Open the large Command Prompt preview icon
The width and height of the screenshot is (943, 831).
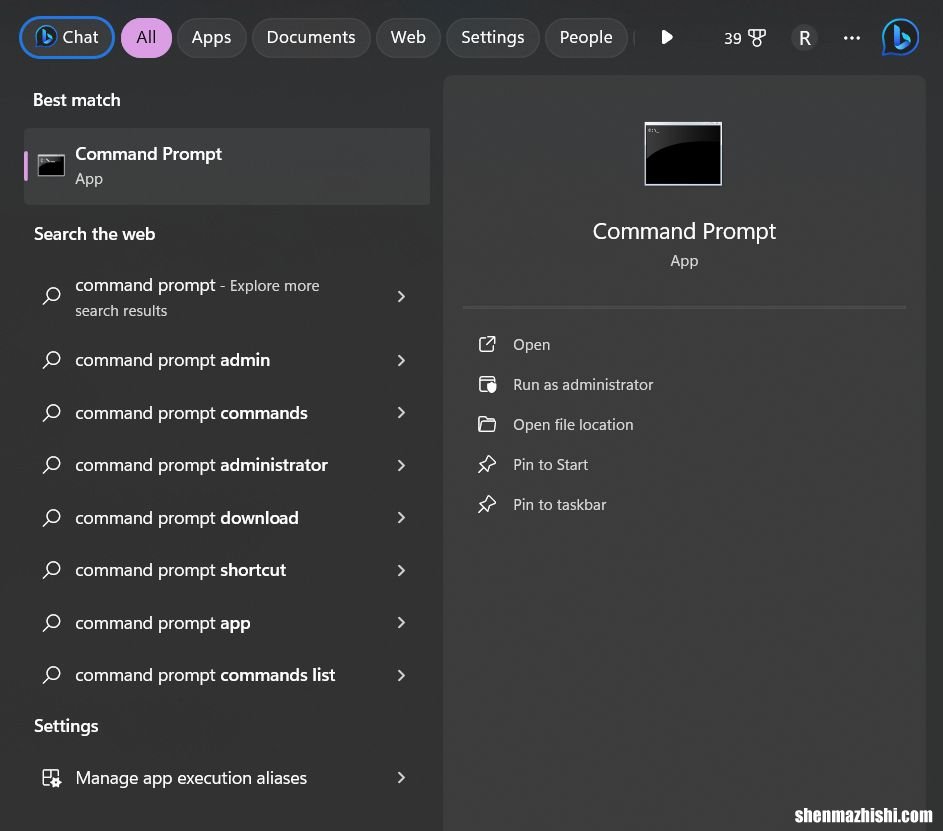[x=683, y=154]
